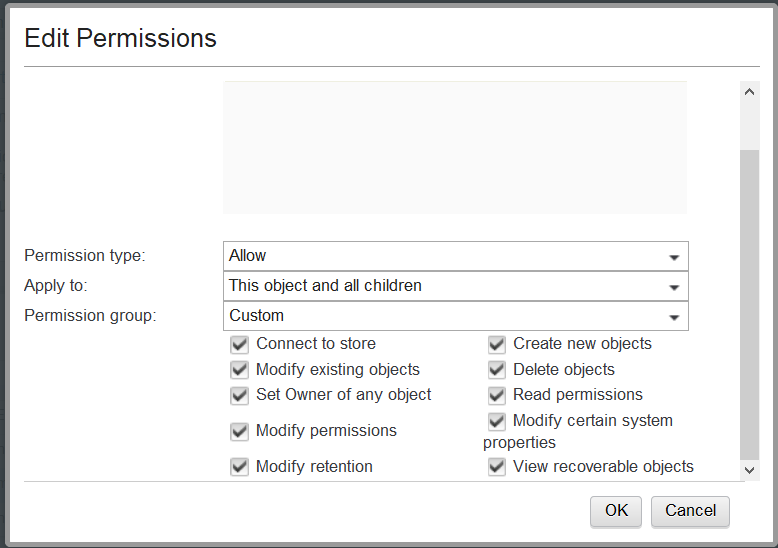Expand the Apply to dropdown
The height and width of the screenshot is (548, 778).
pos(455,286)
